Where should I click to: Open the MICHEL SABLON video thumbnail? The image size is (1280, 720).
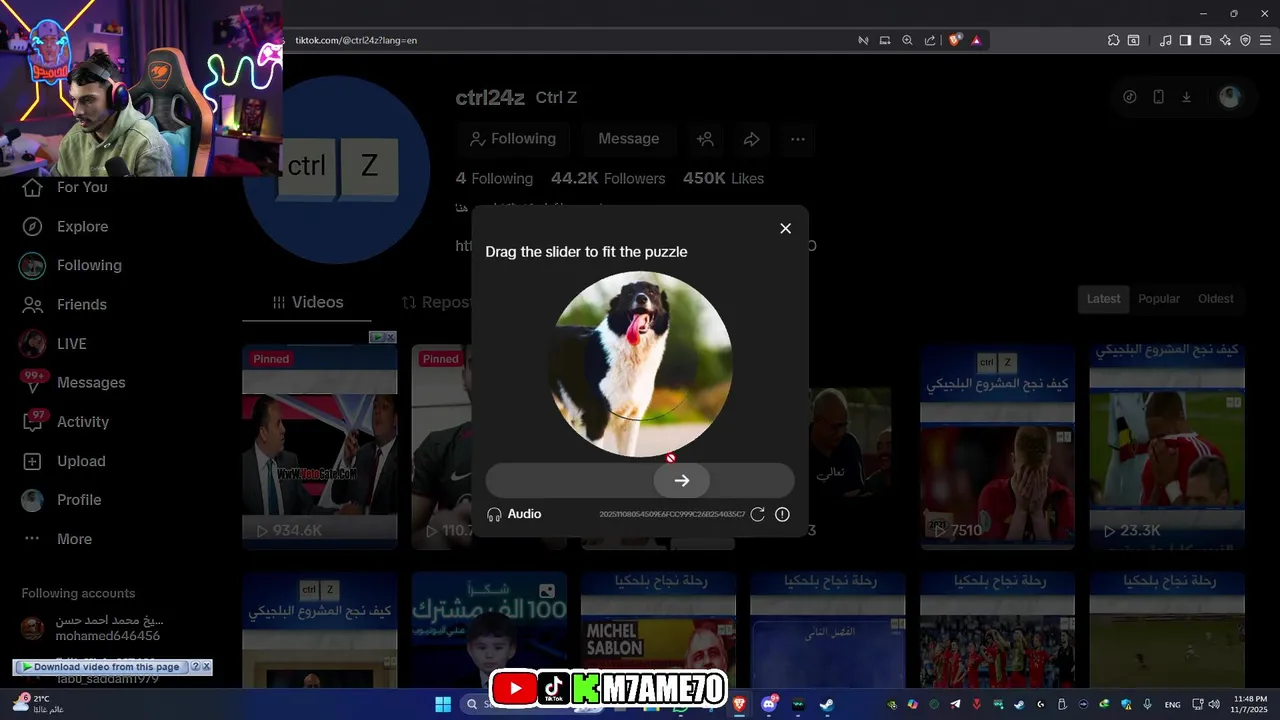coord(658,630)
